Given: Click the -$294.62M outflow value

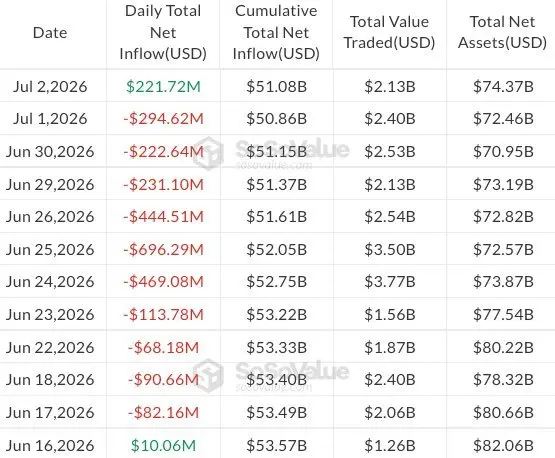Looking at the screenshot, I should [163, 119].
